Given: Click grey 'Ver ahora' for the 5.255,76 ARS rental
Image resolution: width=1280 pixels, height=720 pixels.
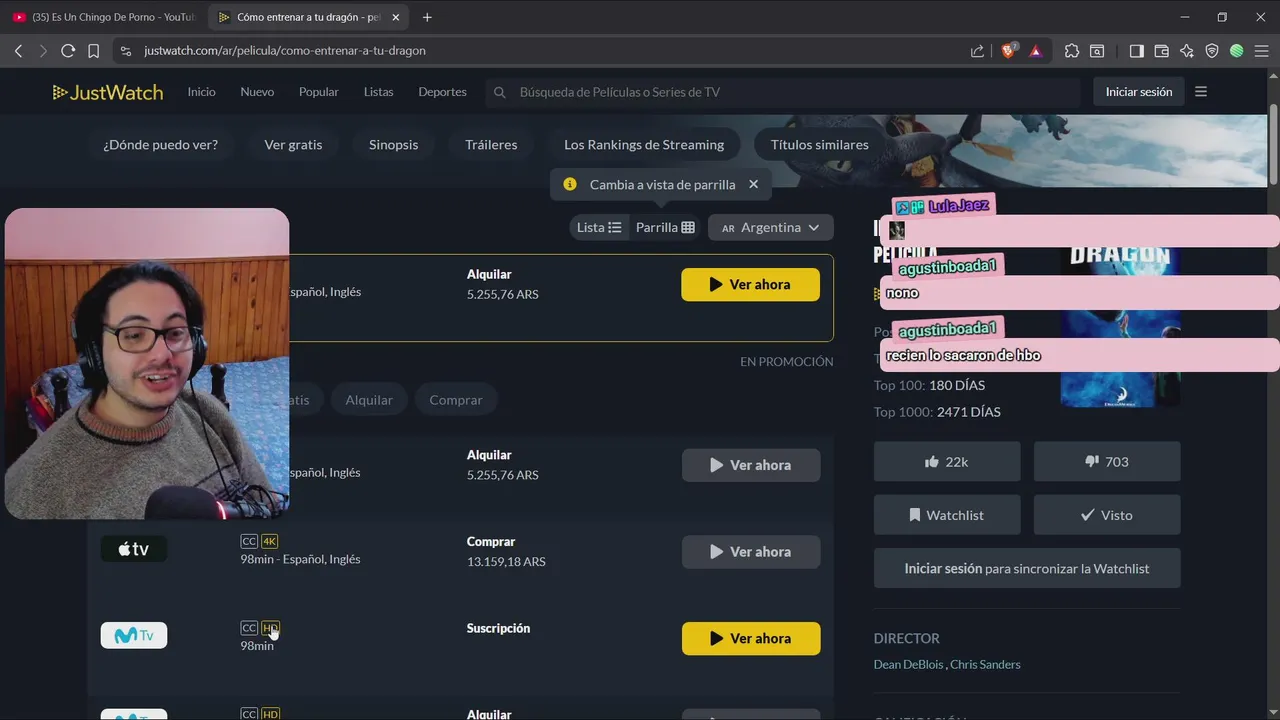Looking at the screenshot, I should click(x=751, y=465).
